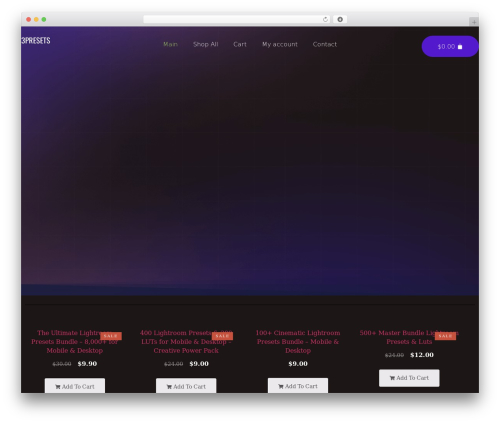500x423 pixels.
Task: Open a new browser tab with plus icon
Action: [x=474, y=22]
